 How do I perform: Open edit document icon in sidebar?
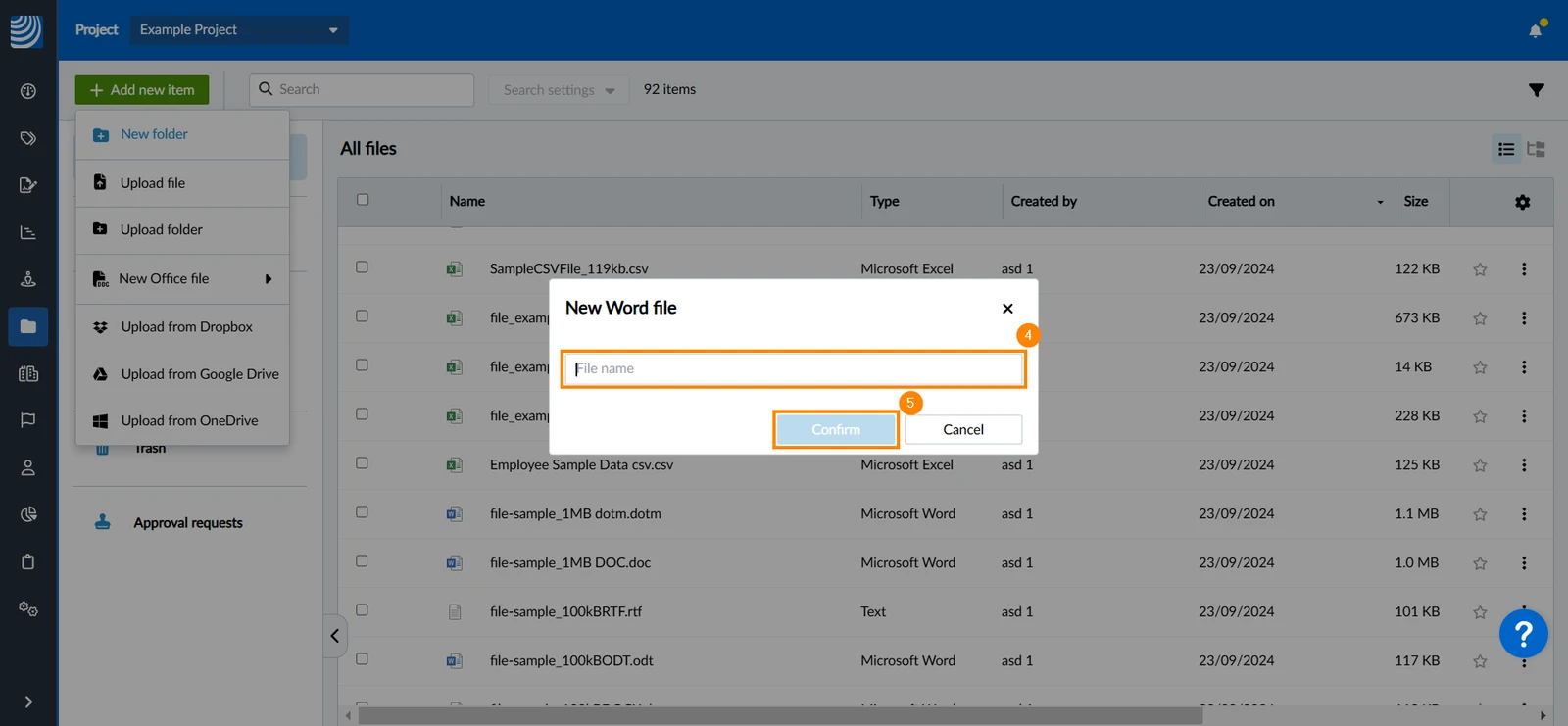[x=28, y=185]
